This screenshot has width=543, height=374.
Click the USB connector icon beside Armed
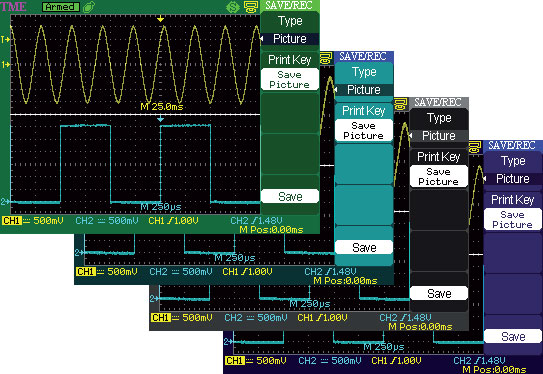89,7
